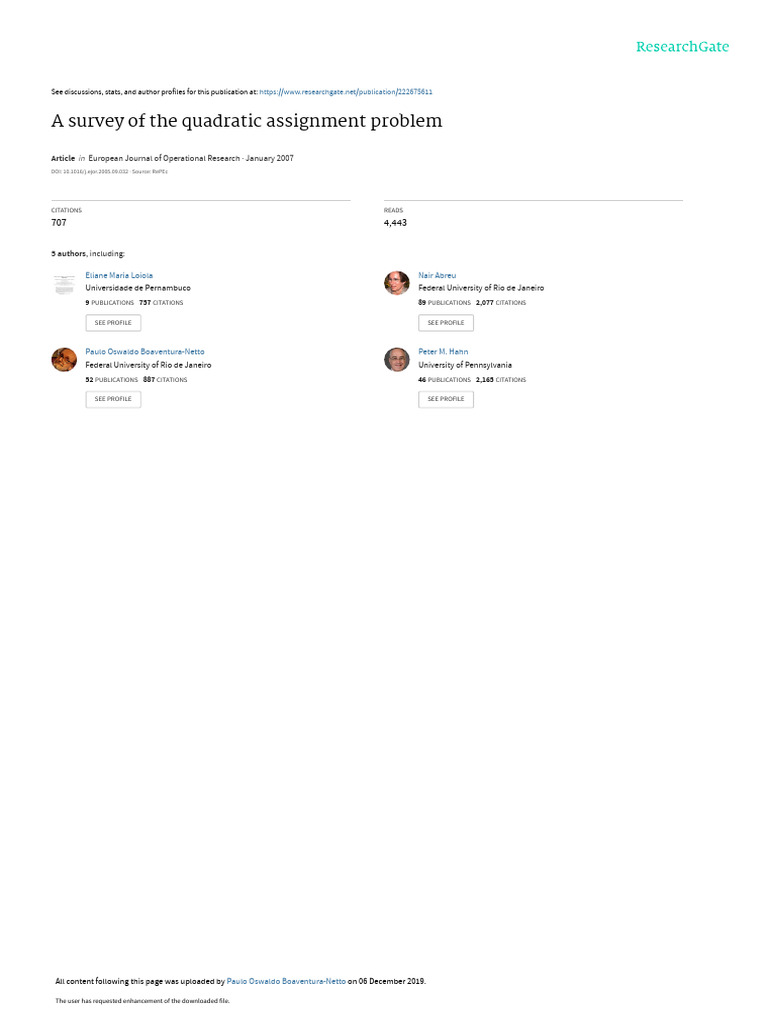Click the reads count 4,443
The image size is (768, 1024).
tap(395, 223)
